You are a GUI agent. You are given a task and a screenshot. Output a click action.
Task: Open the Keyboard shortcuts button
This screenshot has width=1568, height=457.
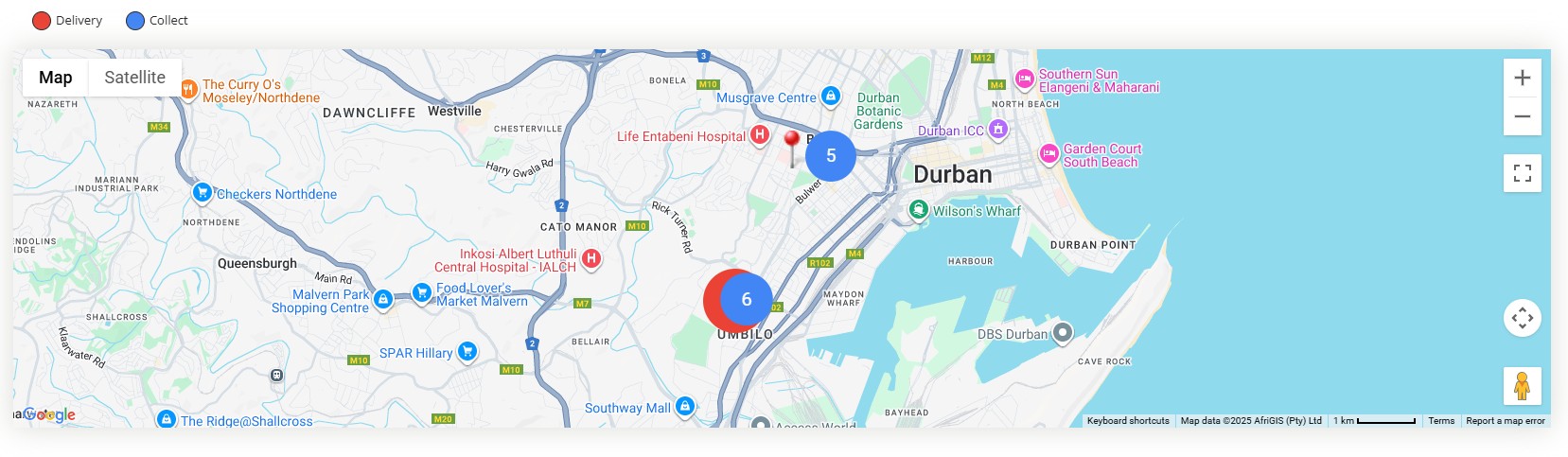(1128, 421)
